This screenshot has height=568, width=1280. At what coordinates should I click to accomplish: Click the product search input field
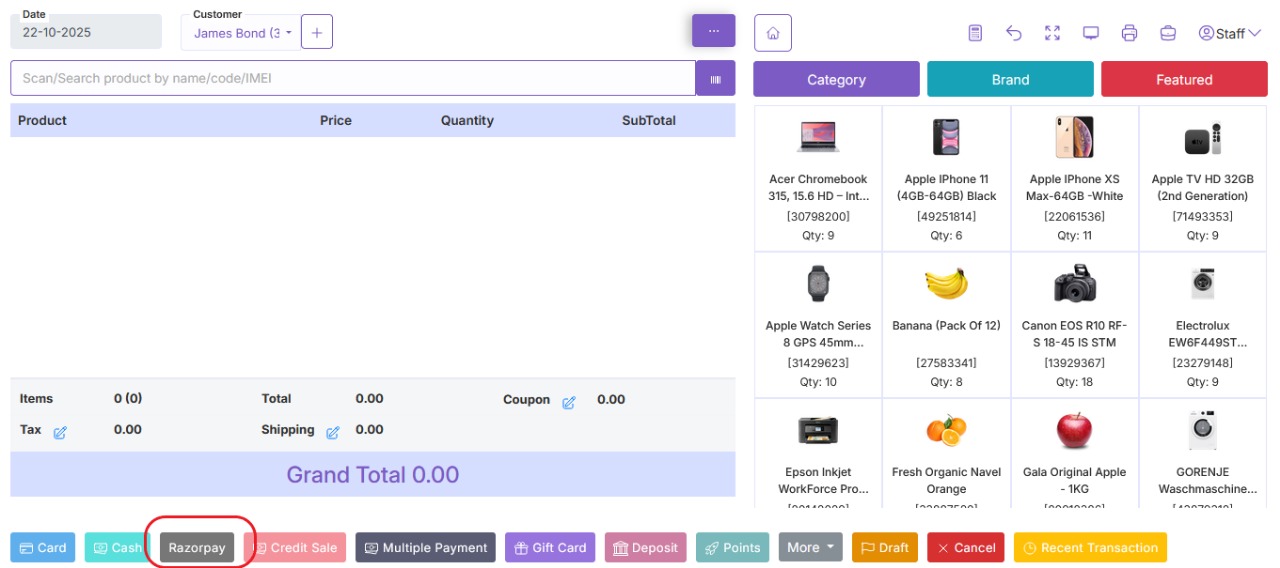352,78
